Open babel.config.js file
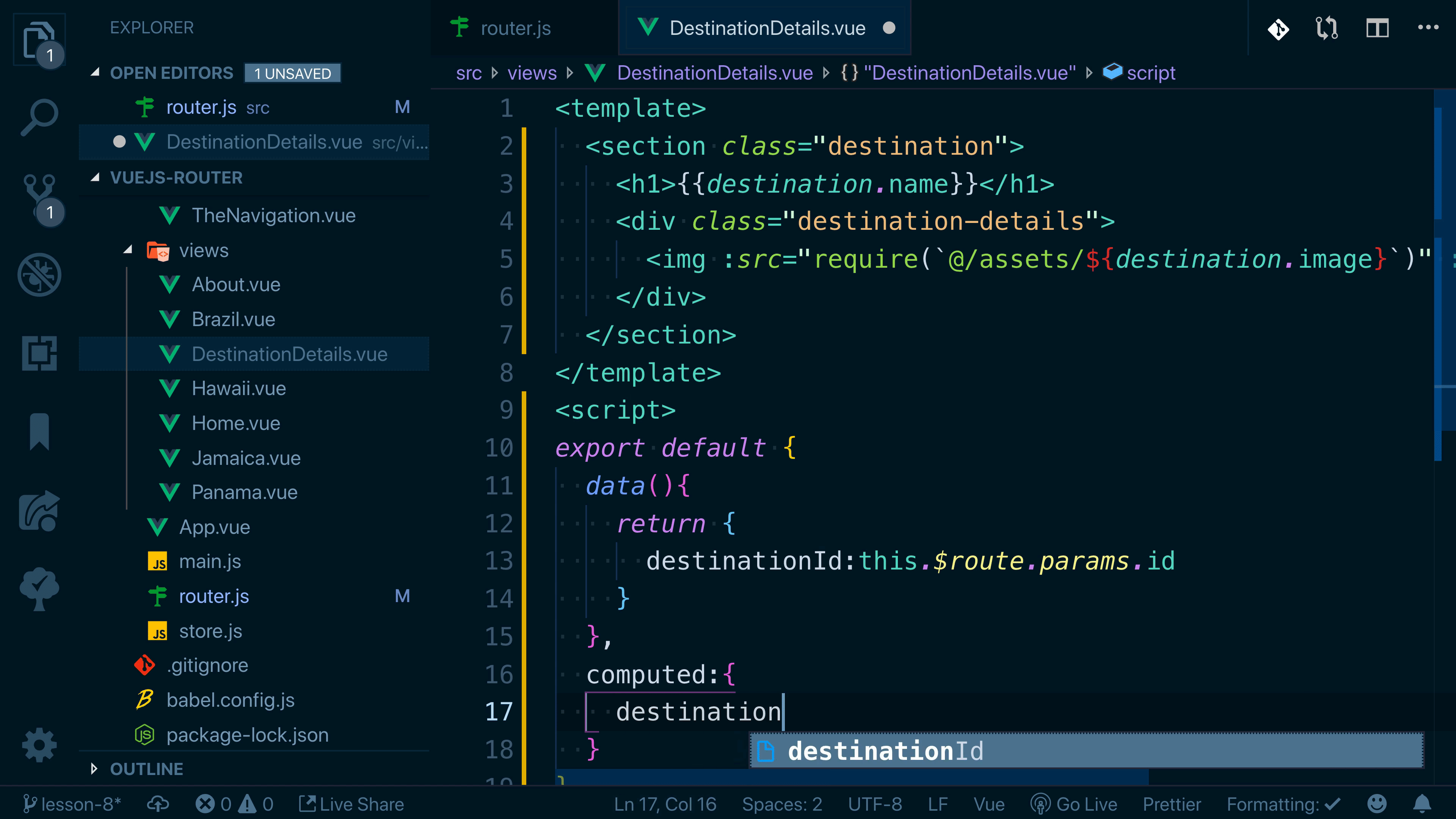Screen dimensions: 1456x819 (254, 700)
